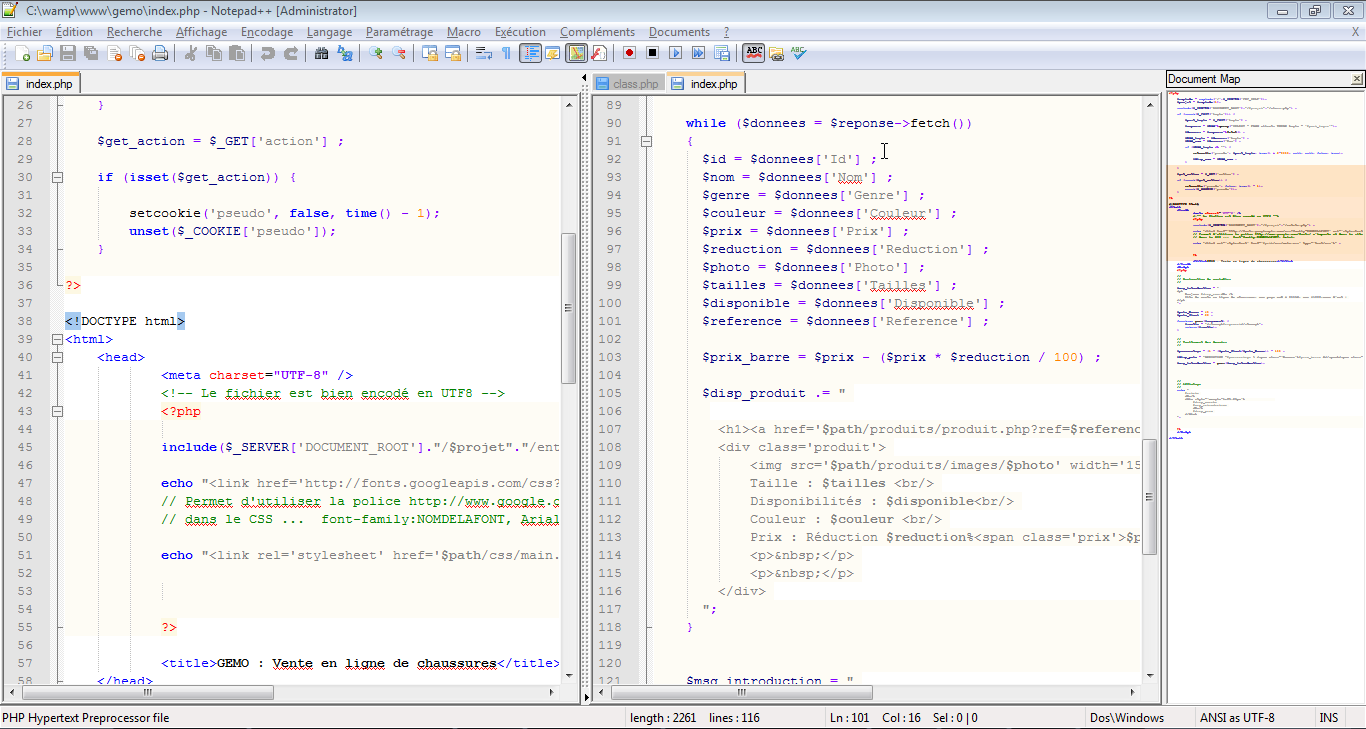Click the Zoom in toolbar icon
The height and width of the screenshot is (729, 1366).
coord(376,53)
